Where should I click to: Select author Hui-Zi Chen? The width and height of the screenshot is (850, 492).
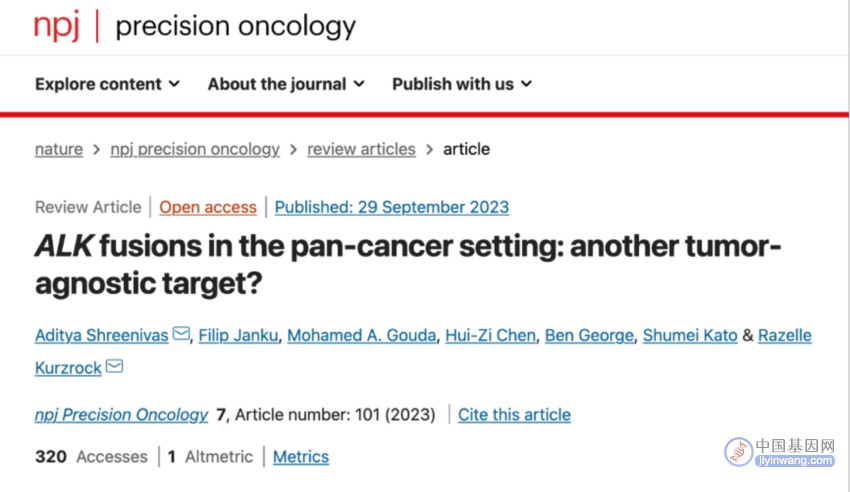(491, 335)
